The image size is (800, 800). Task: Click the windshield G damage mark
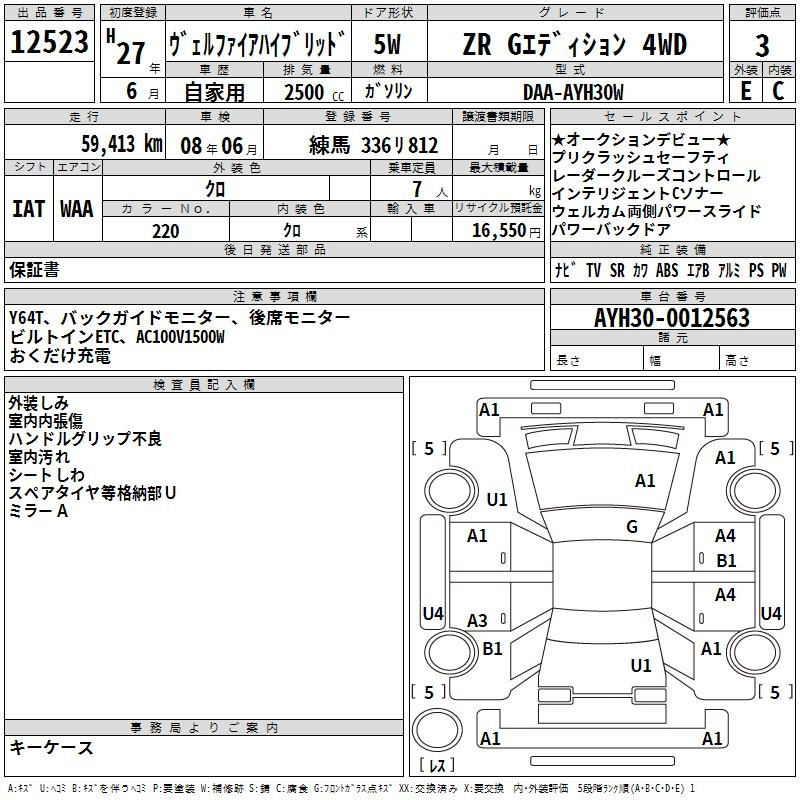(632, 526)
